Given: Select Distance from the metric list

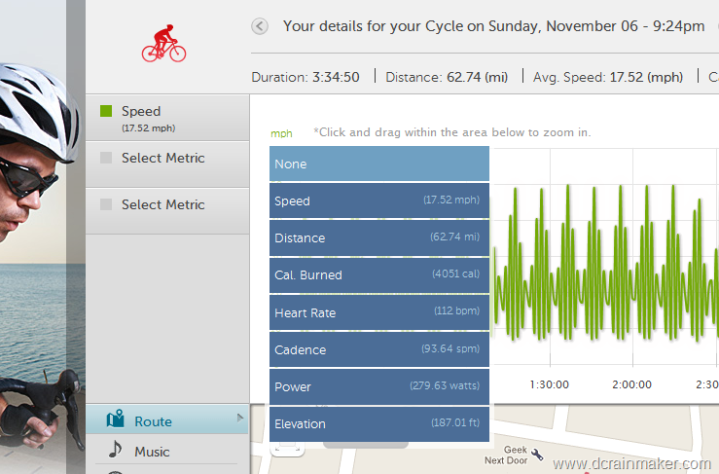Looking at the screenshot, I should [x=379, y=238].
